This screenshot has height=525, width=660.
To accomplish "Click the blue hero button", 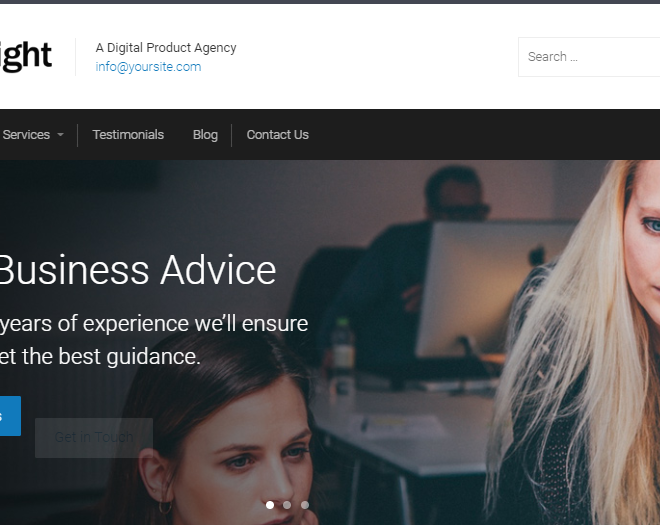I will [x=10, y=416].
